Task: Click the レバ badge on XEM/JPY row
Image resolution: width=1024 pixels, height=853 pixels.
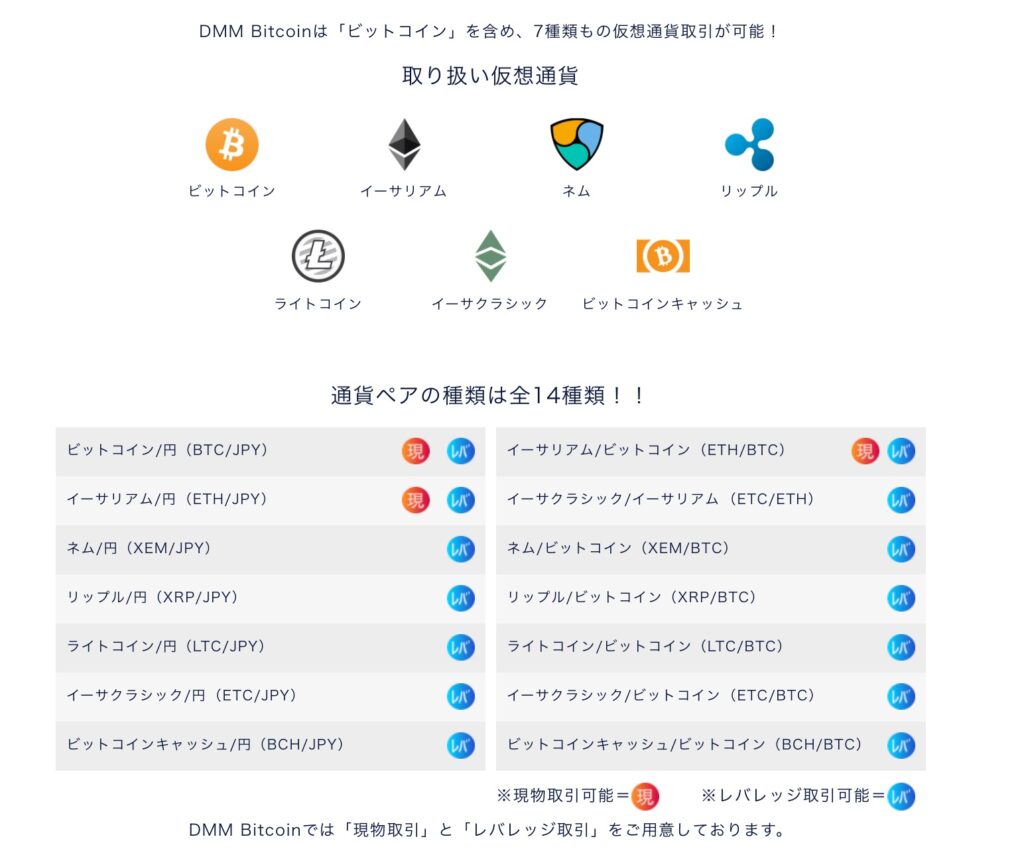Action: click(460, 549)
